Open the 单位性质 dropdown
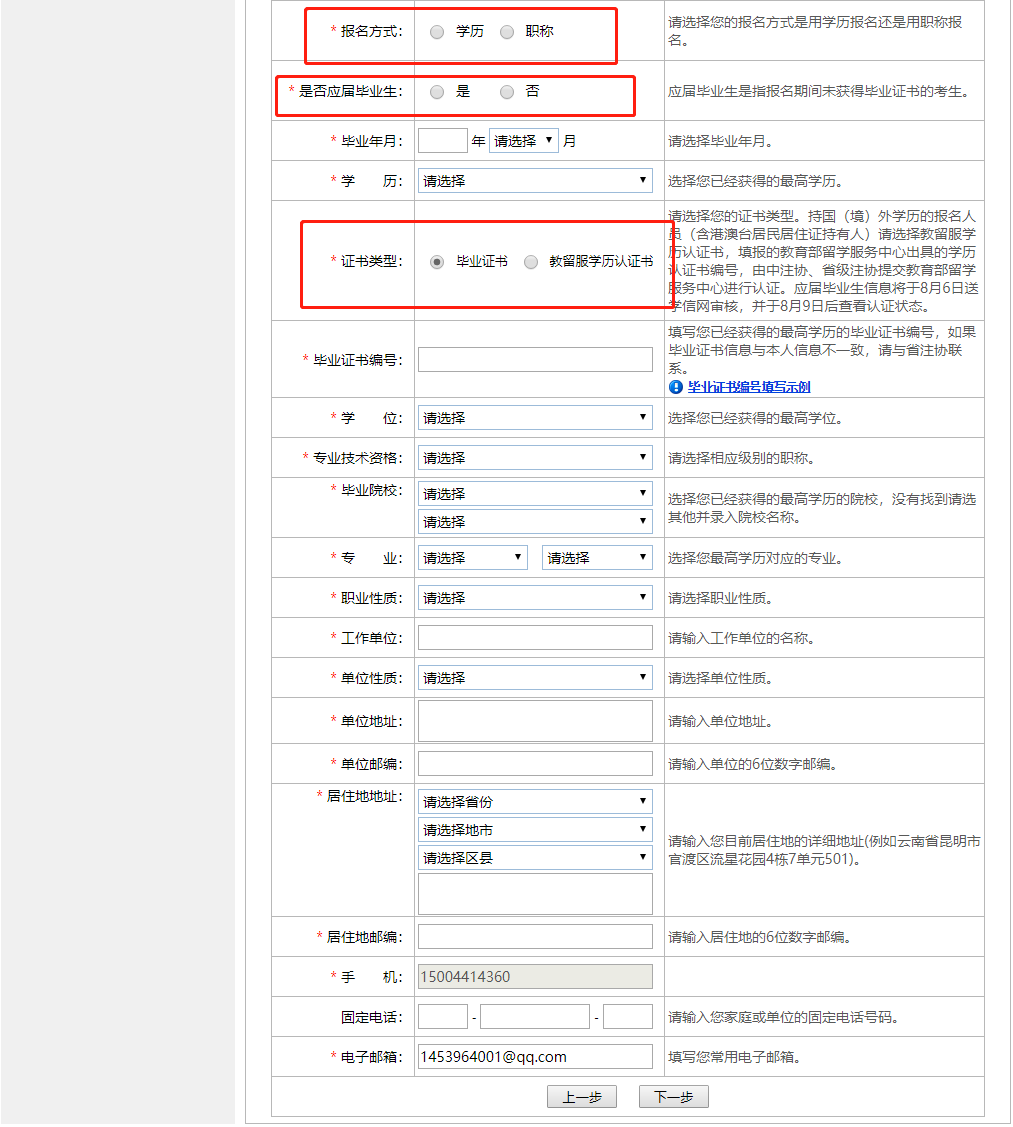The height and width of the screenshot is (1127, 1013). pyautogui.click(x=535, y=677)
